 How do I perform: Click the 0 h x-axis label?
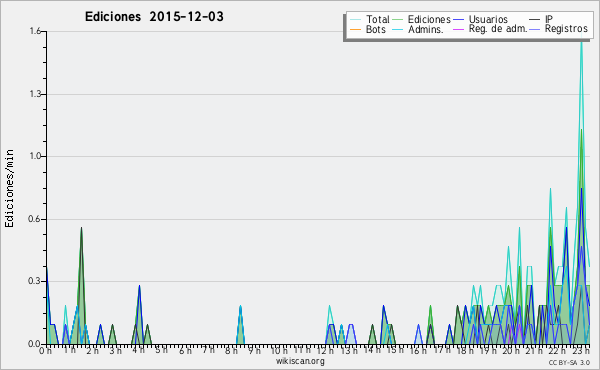45,350
